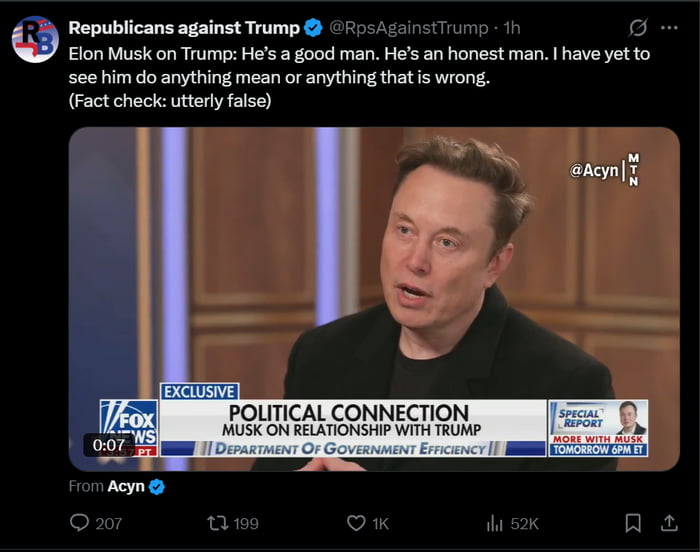Bookmark this post
Viewport: 700px width, 552px height.
pos(632,523)
